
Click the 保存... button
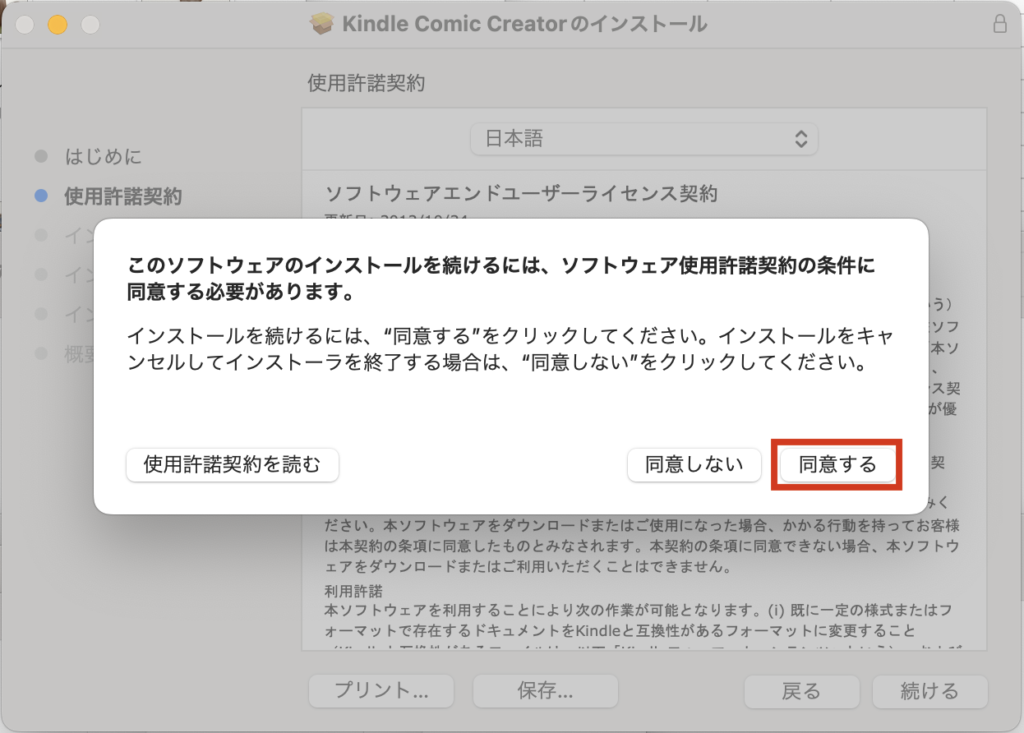coord(545,691)
